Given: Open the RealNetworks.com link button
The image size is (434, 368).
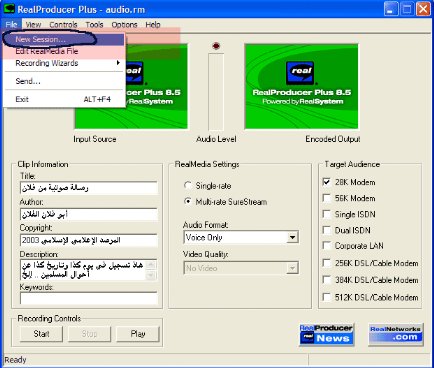Looking at the screenshot, I should click(396, 334).
